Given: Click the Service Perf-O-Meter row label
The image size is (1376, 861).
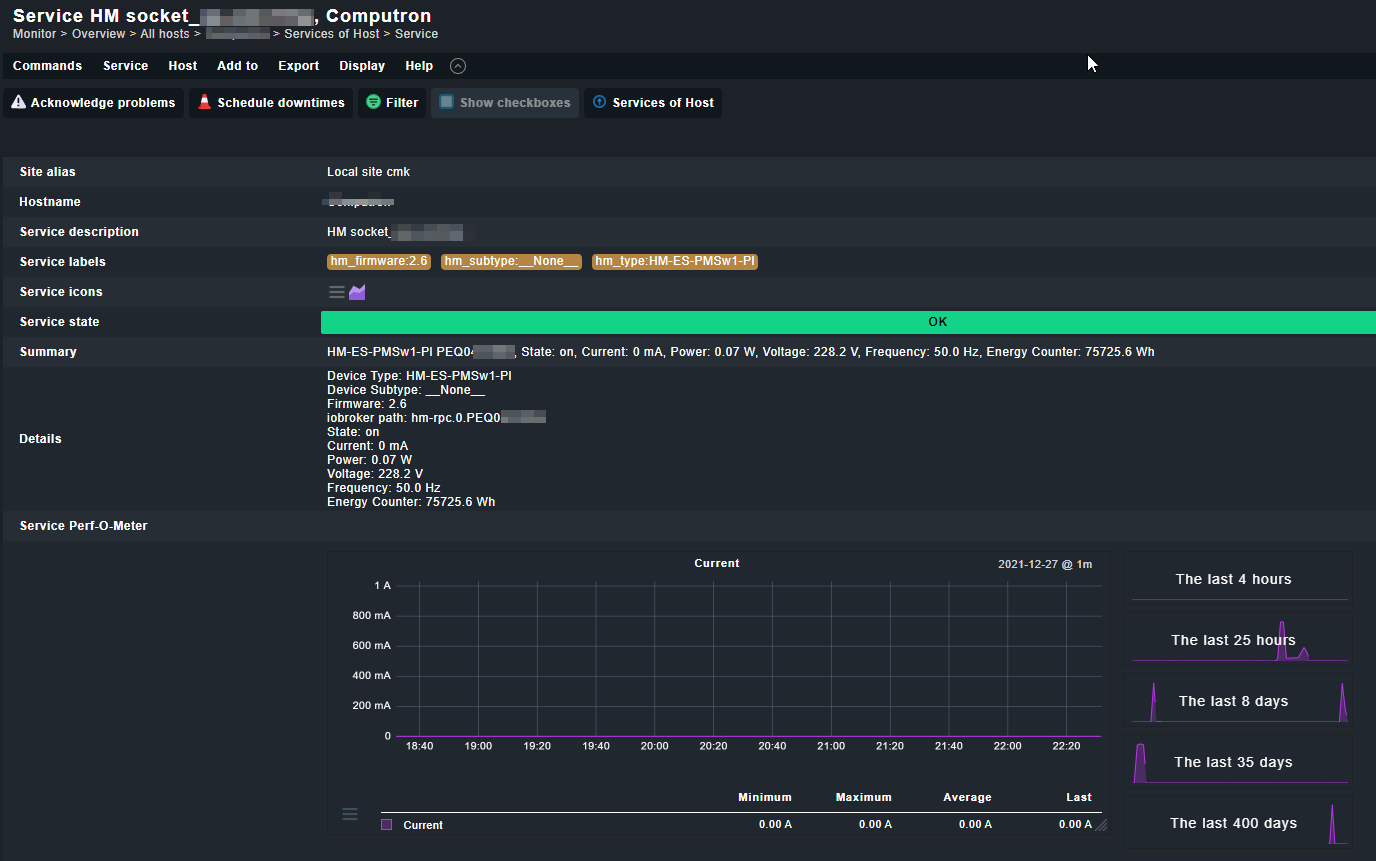Looking at the screenshot, I should 83,526.
